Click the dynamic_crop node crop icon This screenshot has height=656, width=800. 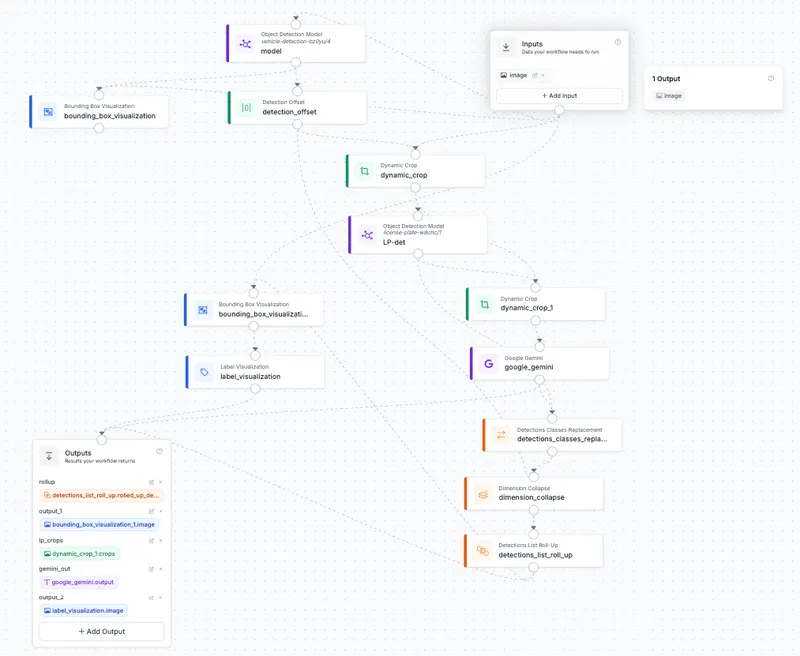click(364, 171)
